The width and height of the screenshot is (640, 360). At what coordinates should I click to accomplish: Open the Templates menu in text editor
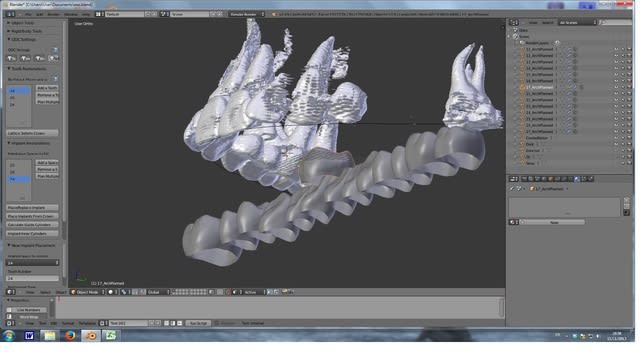click(87, 323)
